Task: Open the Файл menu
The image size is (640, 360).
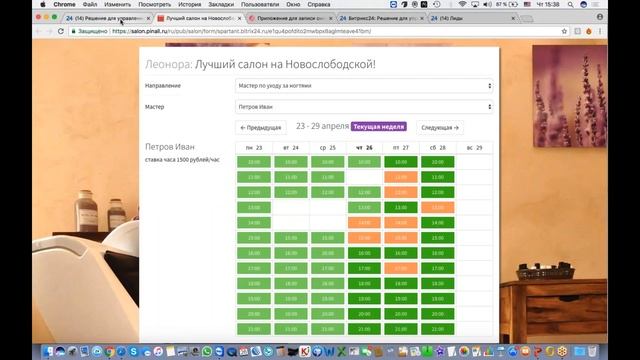Action: click(x=90, y=4)
